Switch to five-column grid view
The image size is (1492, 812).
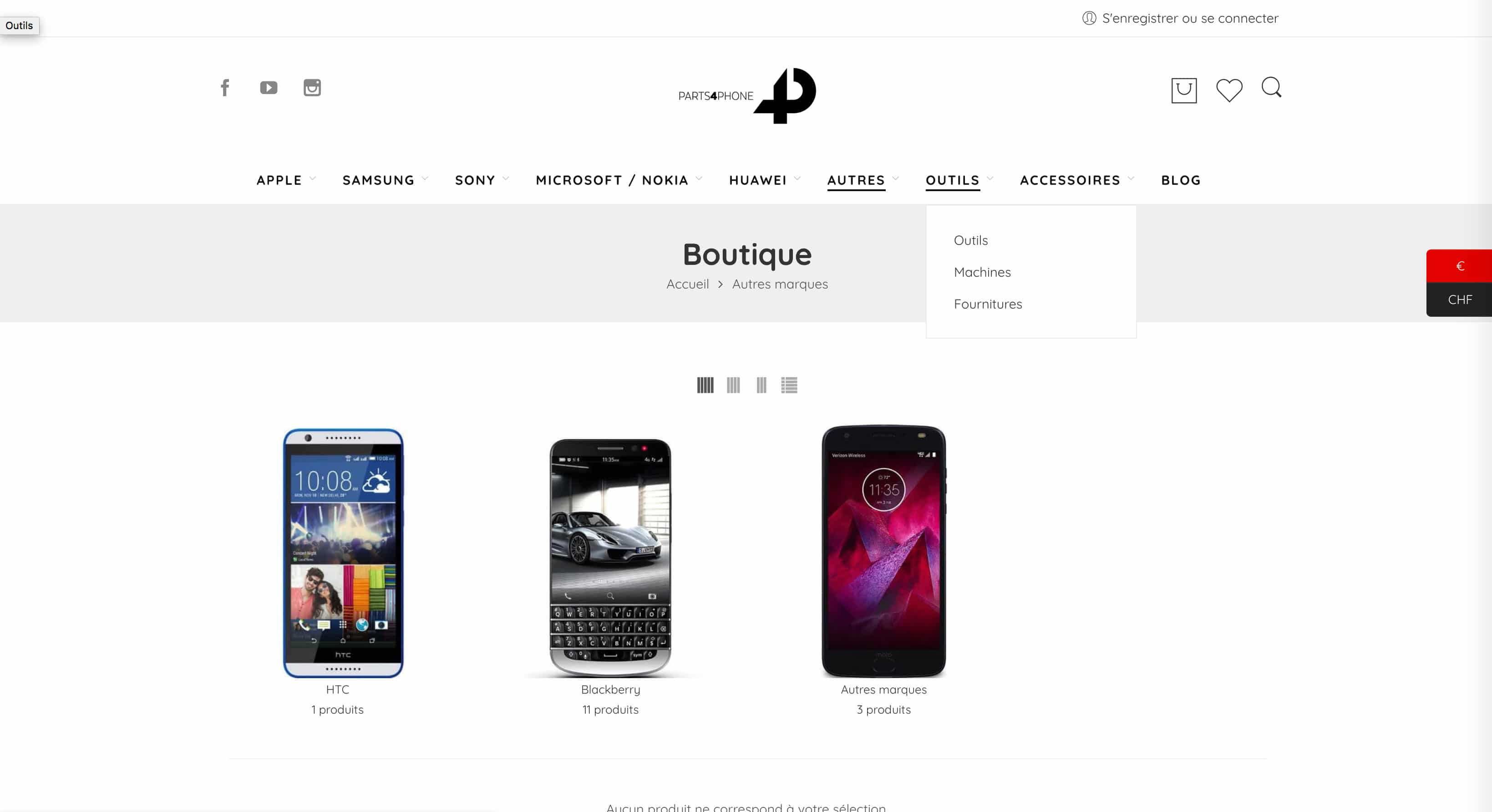click(x=705, y=385)
